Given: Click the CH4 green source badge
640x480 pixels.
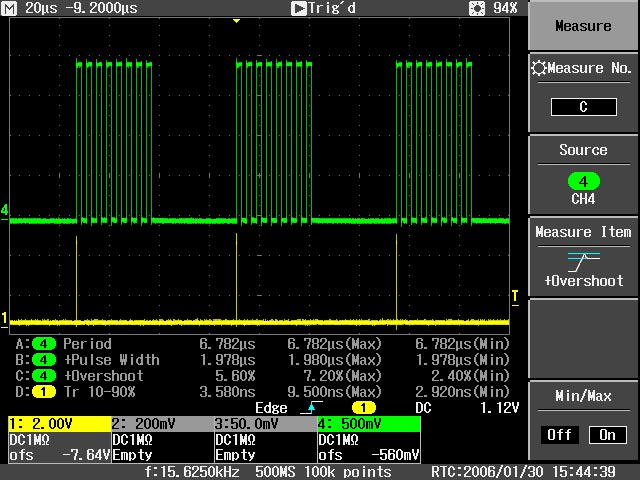Looking at the screenshot, I should pos(583,182).
